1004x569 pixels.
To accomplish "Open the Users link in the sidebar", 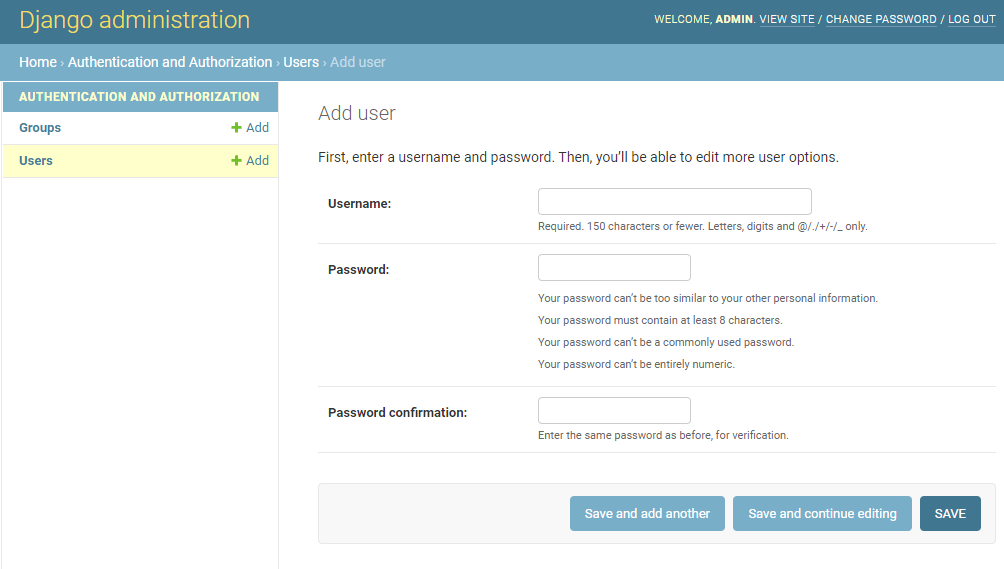I will click(x=36, y=161).
